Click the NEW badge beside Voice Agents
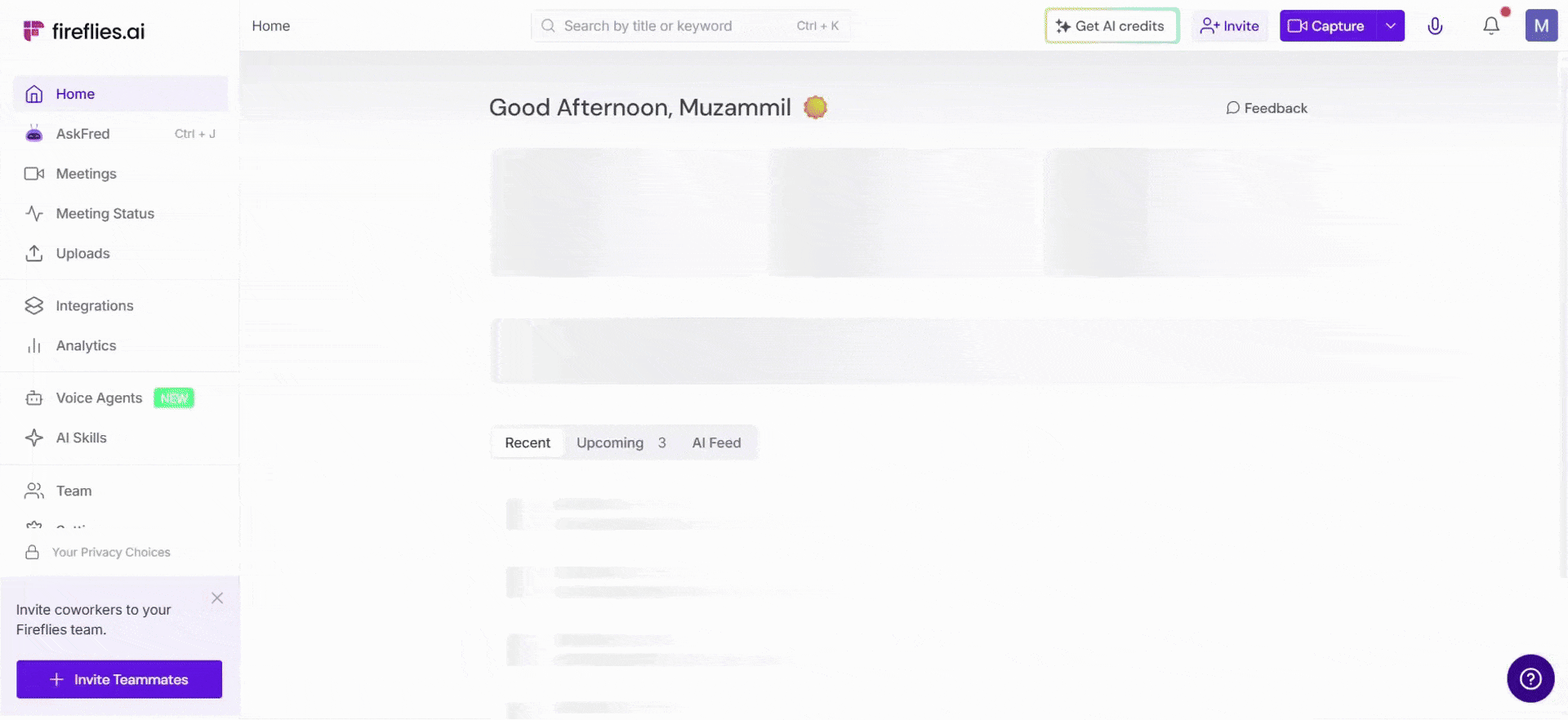Screen dimensions: 1568x720 tap(174, 398)
